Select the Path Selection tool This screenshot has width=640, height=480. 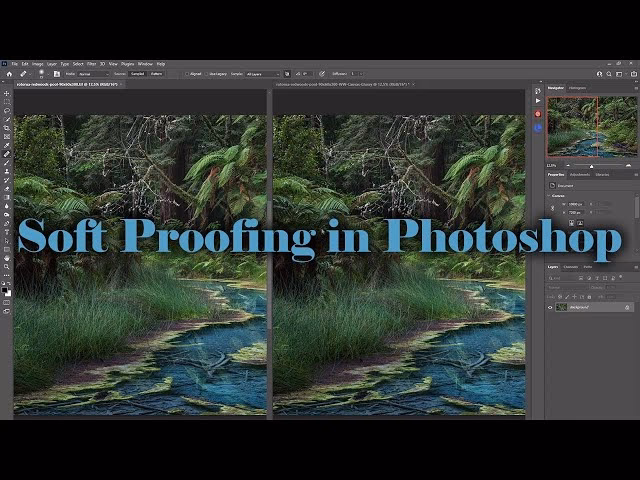tap(7, 241)
